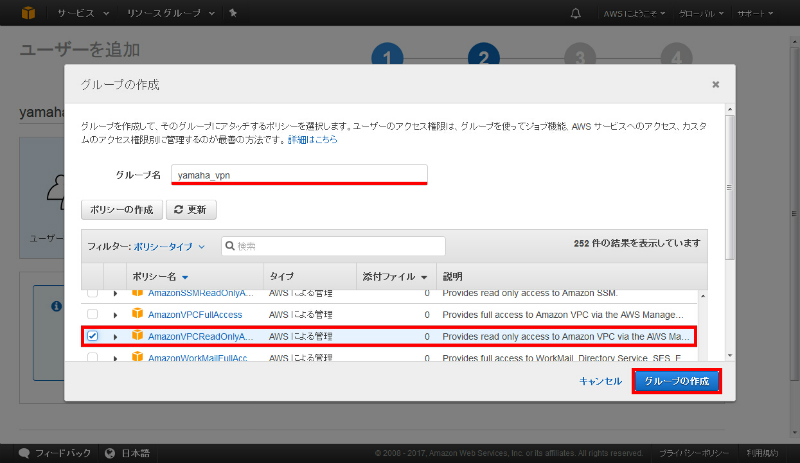Click the グループの作成 blue button
Image resolution: width=800 pixels, height=463 pixels.
click(676, 381)
